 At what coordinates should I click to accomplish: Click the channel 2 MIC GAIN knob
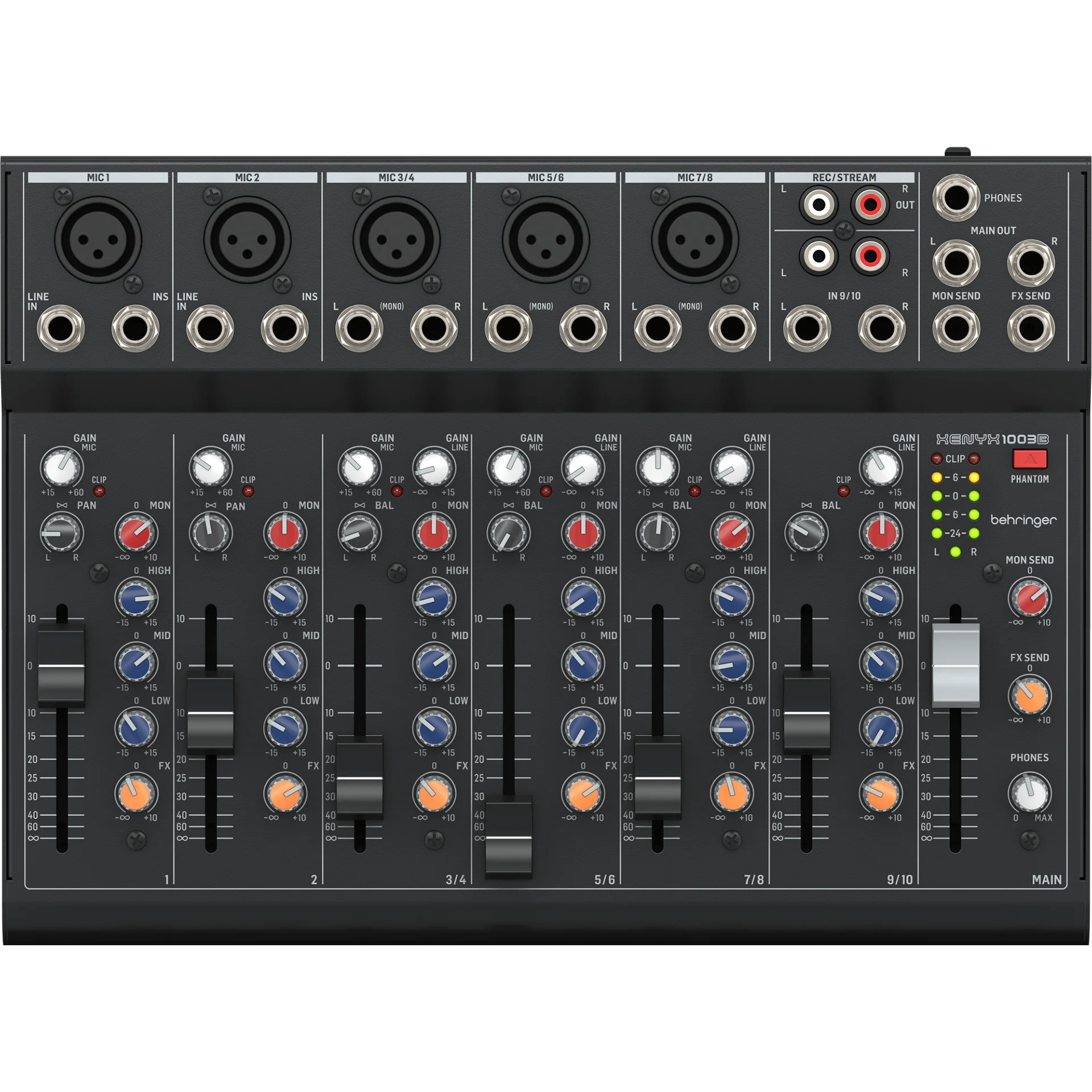pos(210,468)
